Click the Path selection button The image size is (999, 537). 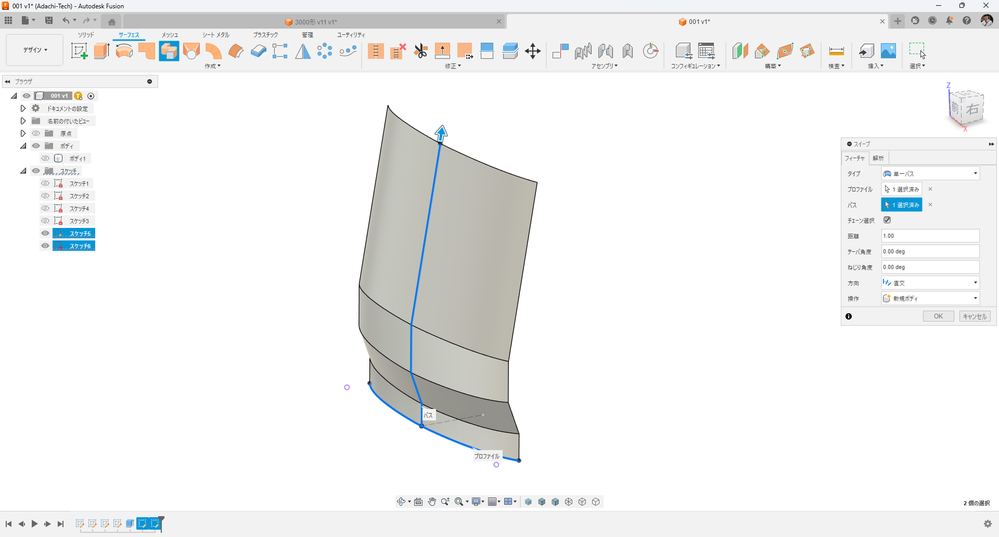(902, 204)
